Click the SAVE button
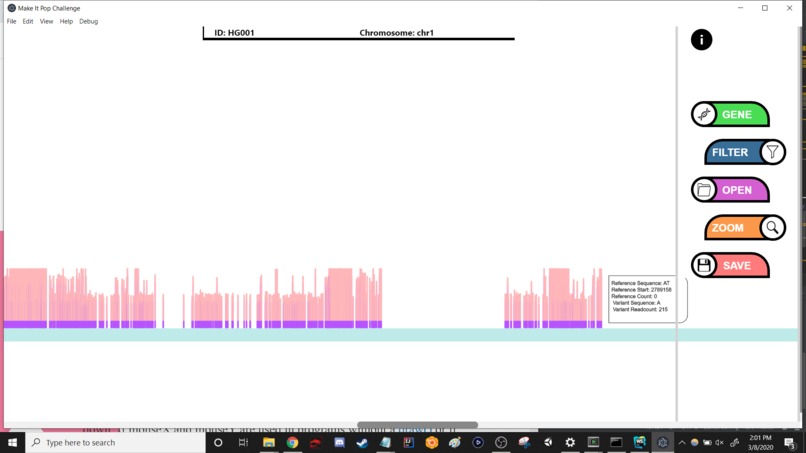The width and height of the screenshot is (806, 453). [730, 265]
